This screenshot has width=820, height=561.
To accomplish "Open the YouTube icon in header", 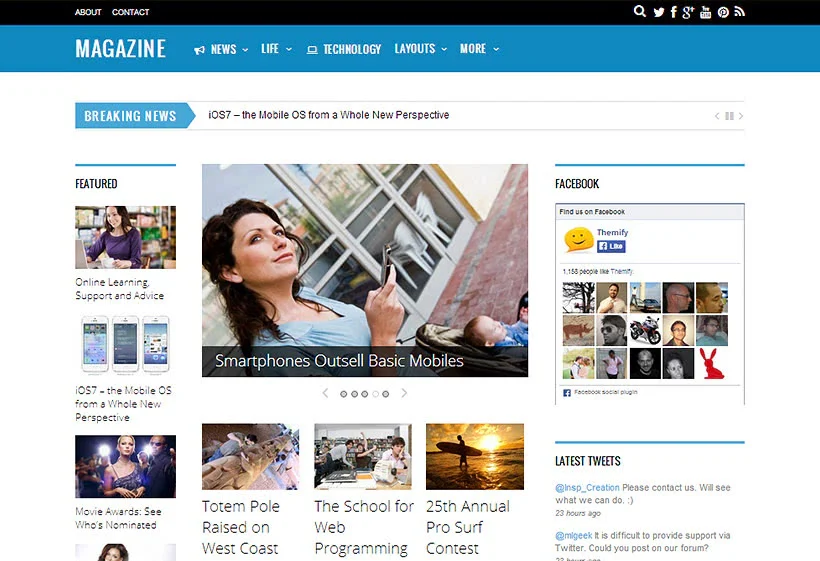I will 705,12.
